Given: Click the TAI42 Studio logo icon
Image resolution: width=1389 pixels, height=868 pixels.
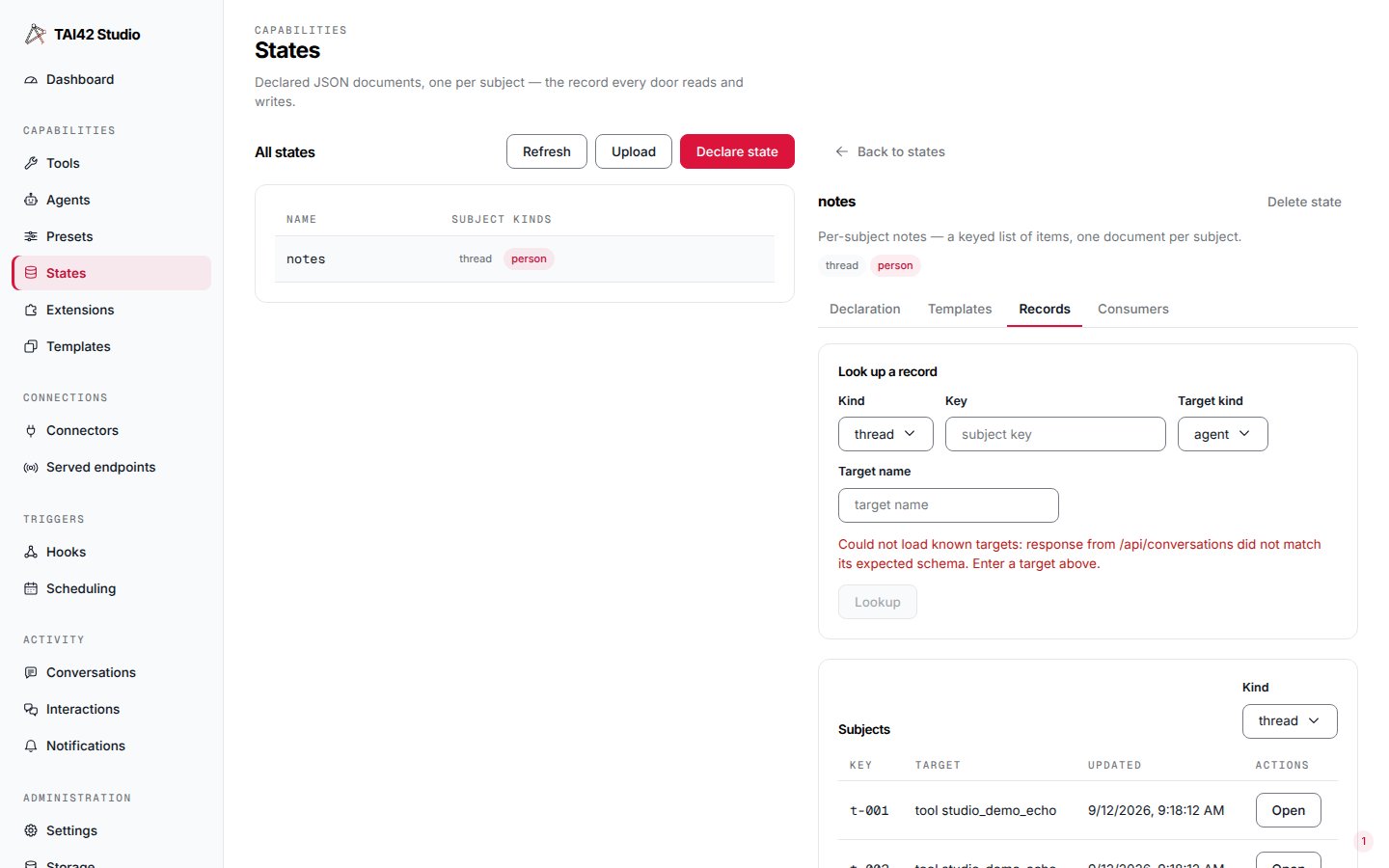Looking at the screenshot, I should (36, 35).
